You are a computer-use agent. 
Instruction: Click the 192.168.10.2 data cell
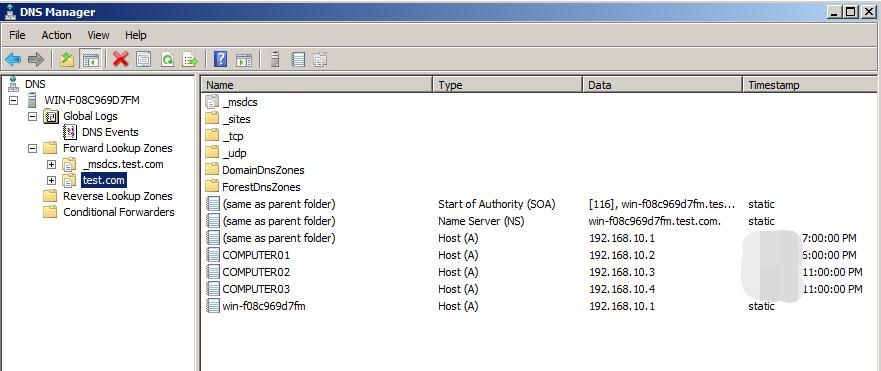tap(622, 255)
